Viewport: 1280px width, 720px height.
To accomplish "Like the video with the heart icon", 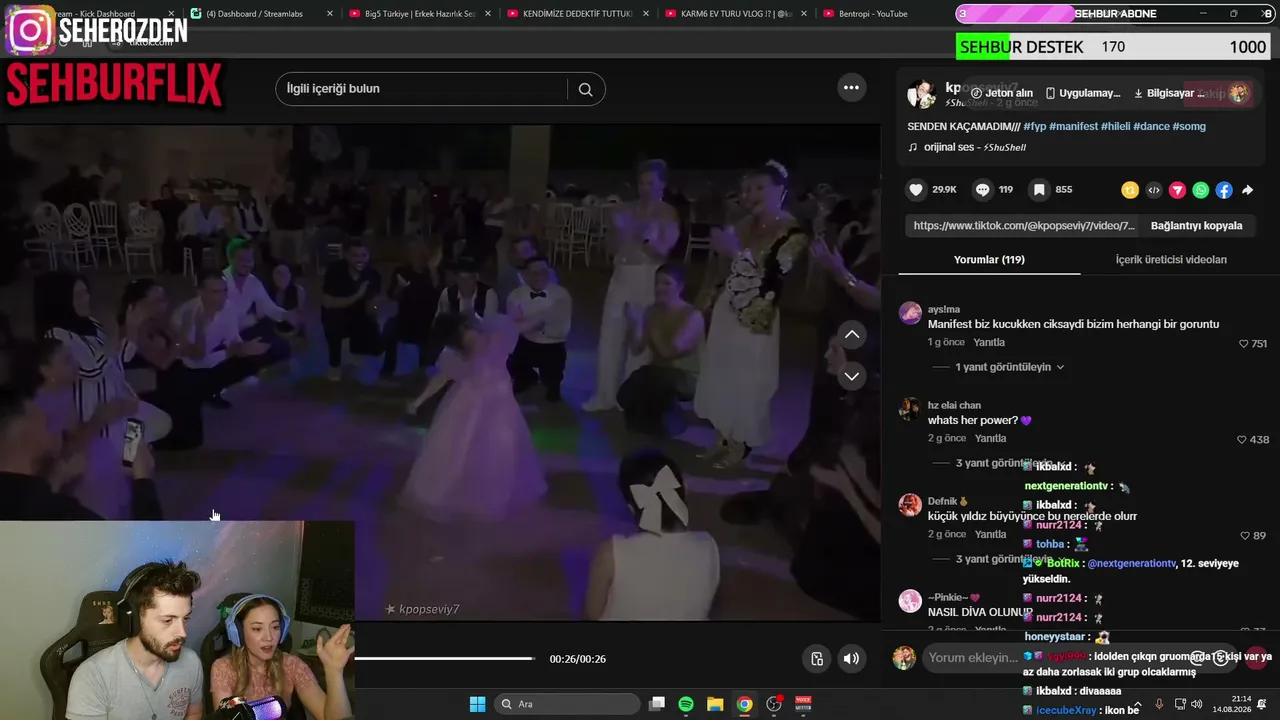I will (x=916, y=190).
